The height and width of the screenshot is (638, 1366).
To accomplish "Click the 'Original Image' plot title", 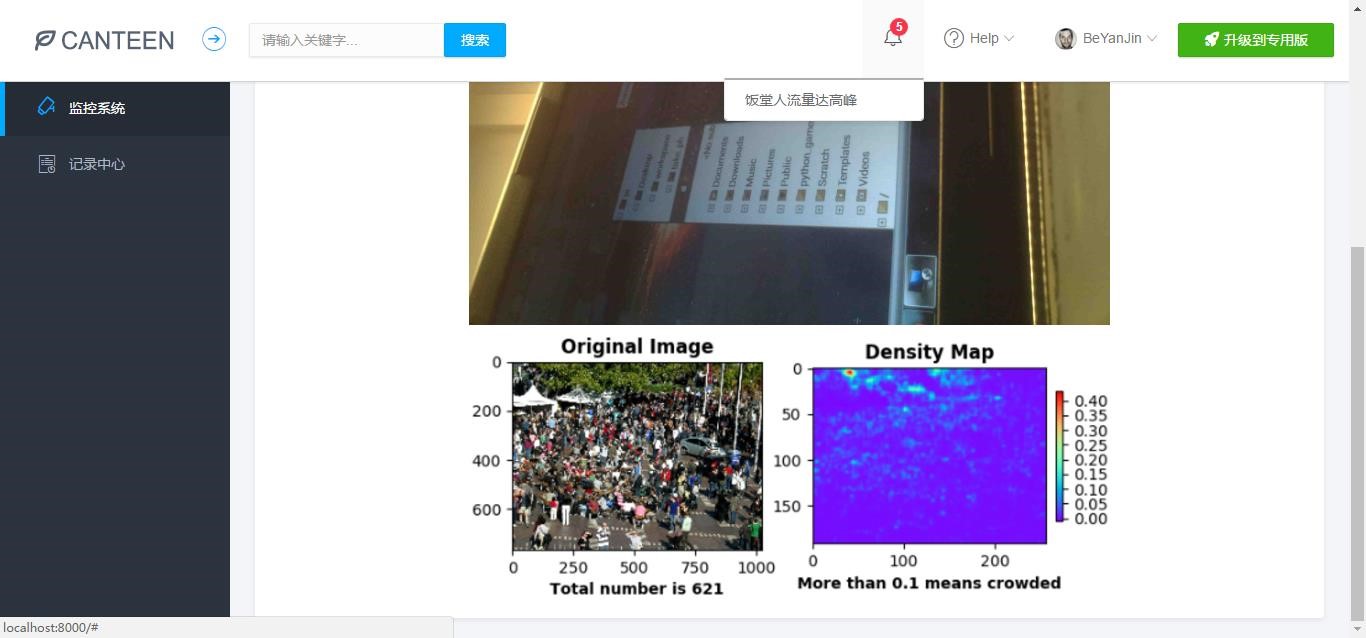I will (637, 346).
